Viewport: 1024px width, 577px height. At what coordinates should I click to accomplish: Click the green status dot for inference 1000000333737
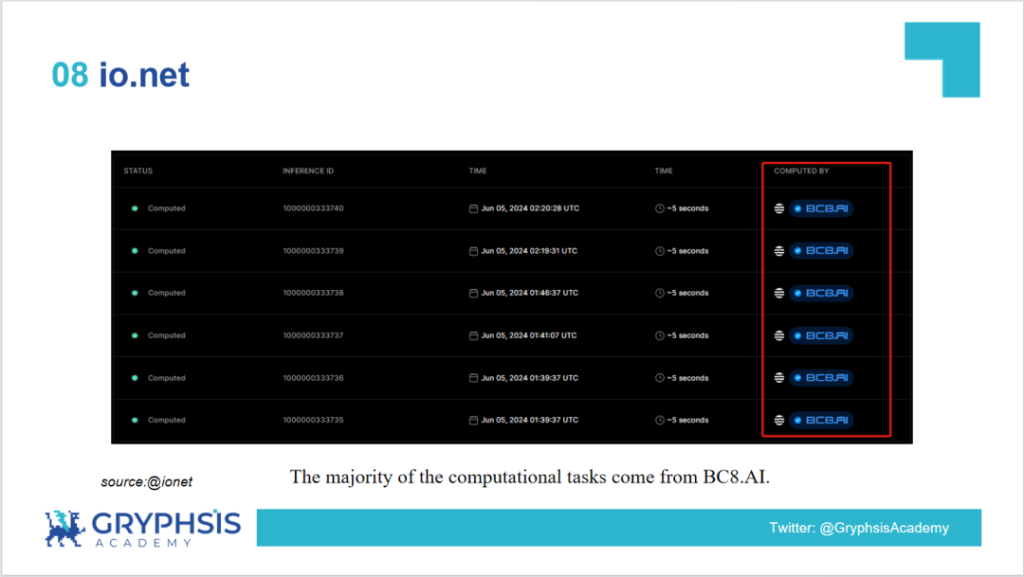[135, 336]
